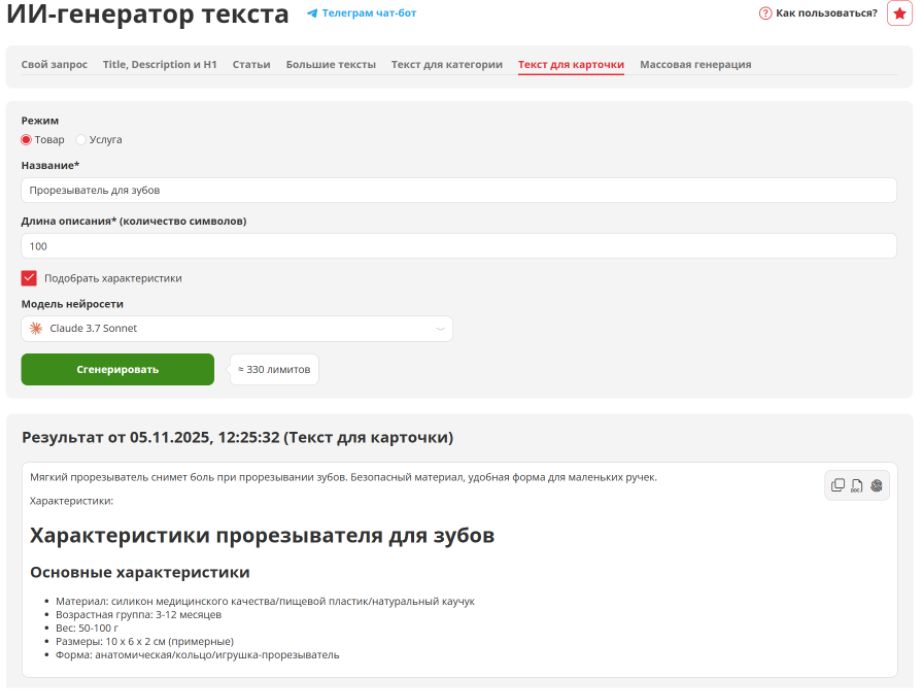
Task: Click the red star favorites icon
Action: 899,13
